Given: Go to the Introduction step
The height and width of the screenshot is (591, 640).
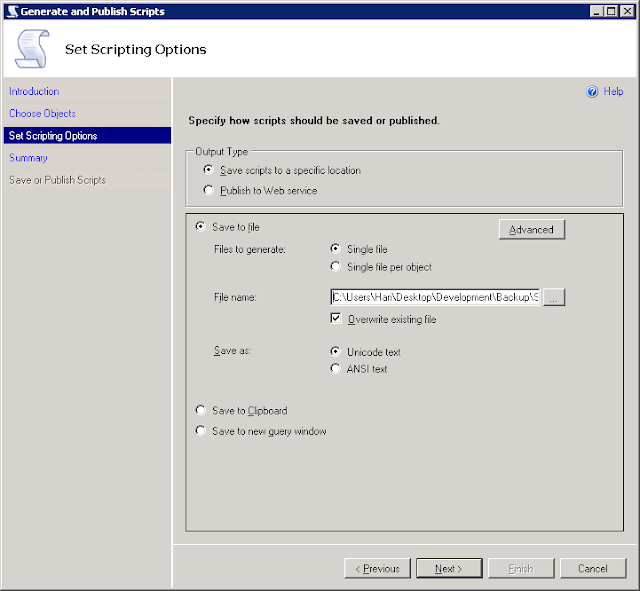Looking at the screenshot, I should [x=34, y=91].
